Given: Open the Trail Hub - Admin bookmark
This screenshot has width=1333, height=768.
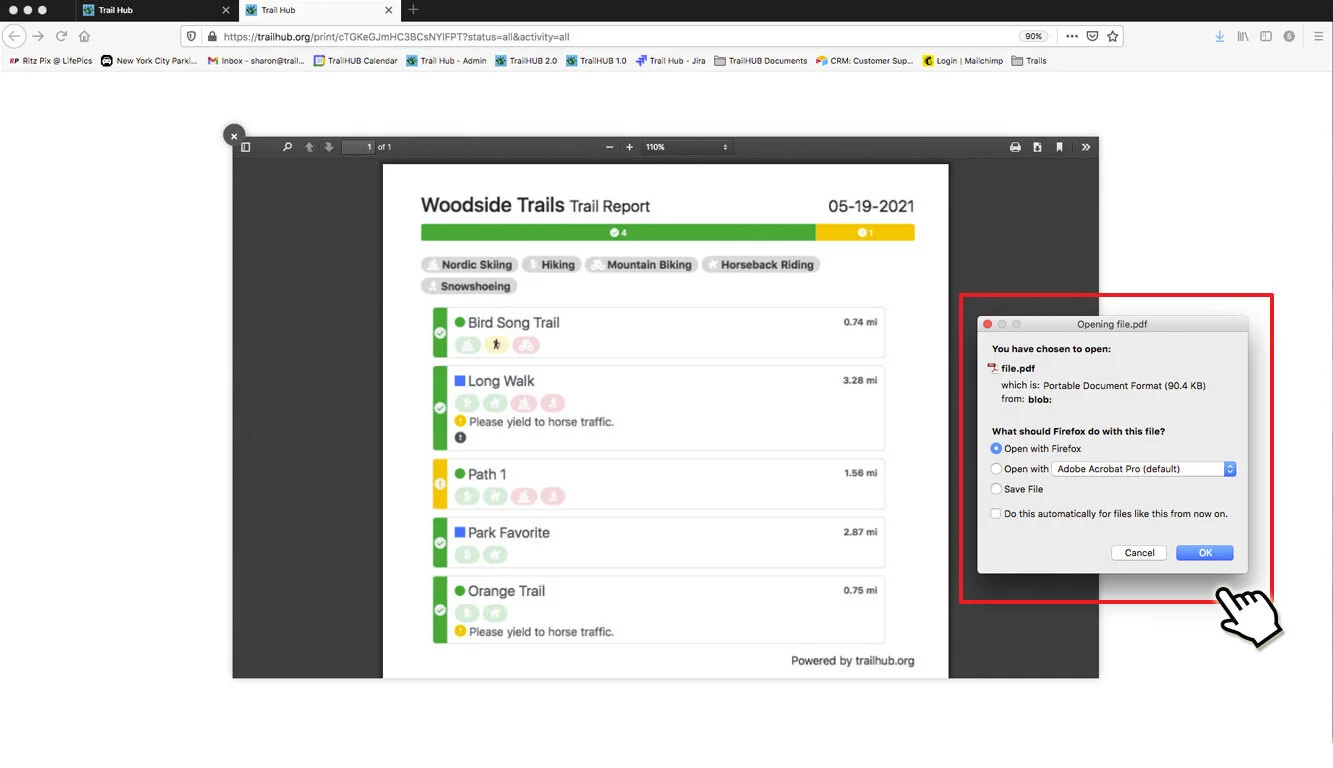Looking at the screenshot, I should tap(446, 61).
